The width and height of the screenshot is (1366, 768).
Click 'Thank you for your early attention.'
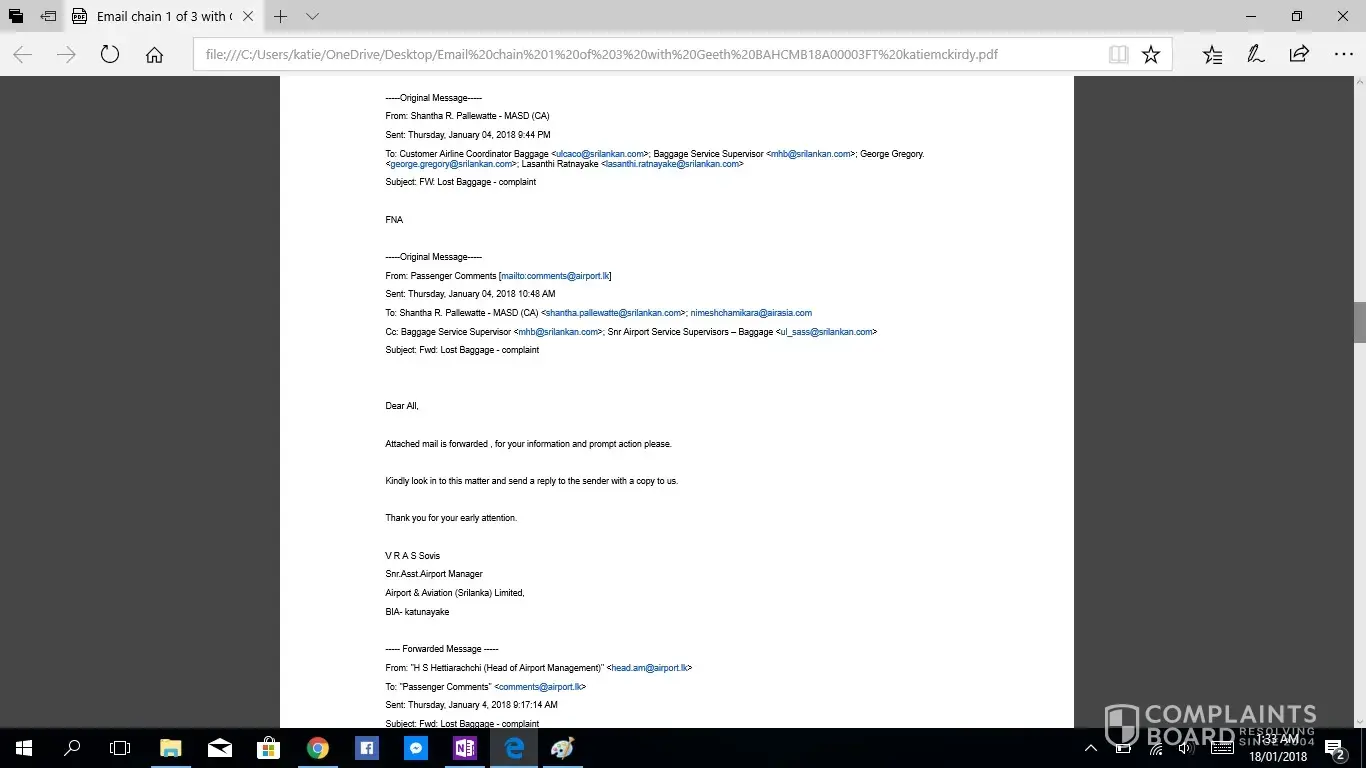coord(451,519)
